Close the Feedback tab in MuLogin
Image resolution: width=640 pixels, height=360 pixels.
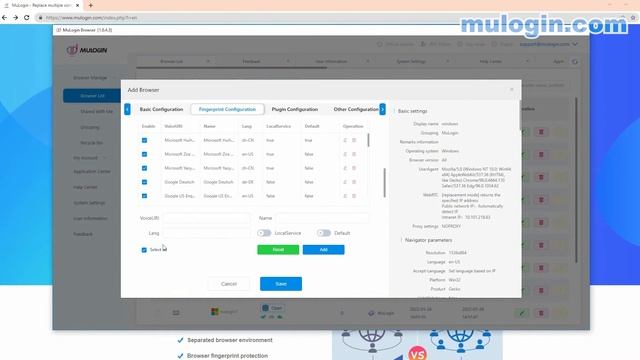point(288,62)
